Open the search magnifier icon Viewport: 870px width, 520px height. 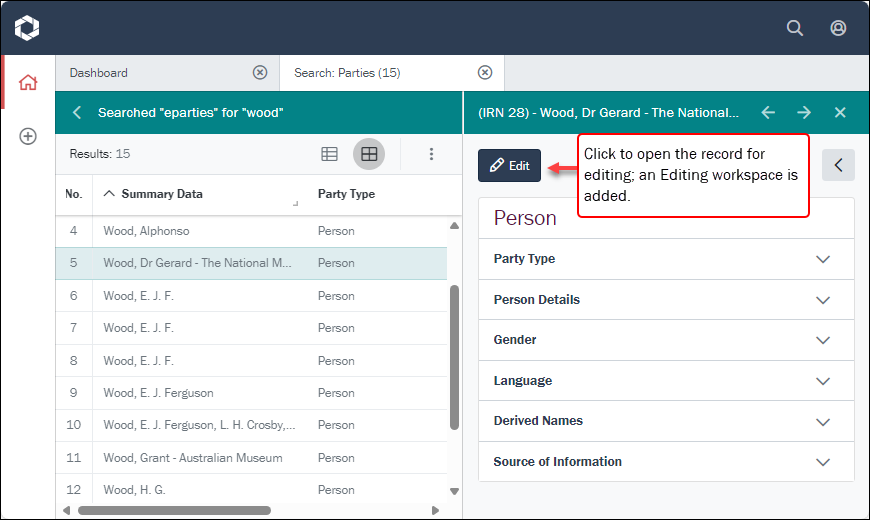point(795,28)
